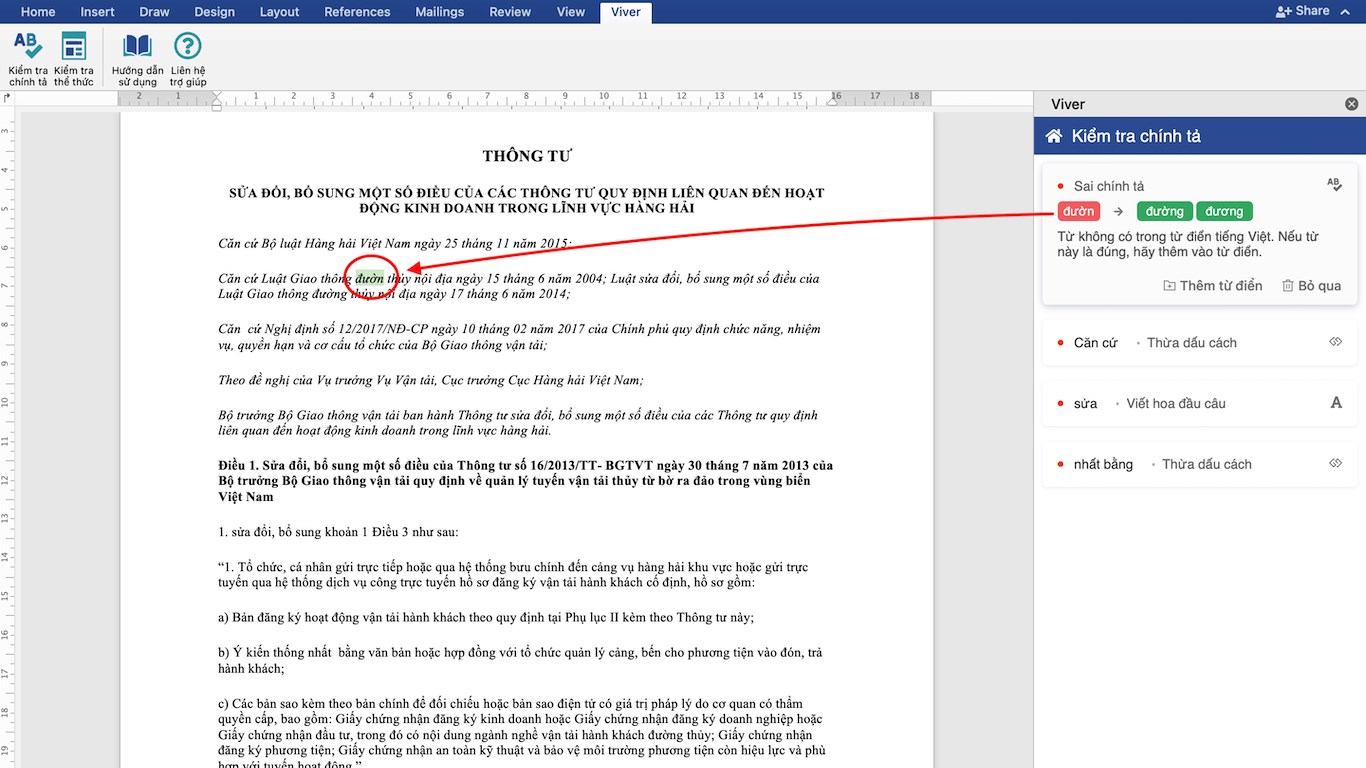Image resolution: width=1366 pixels, height=768 pixels.
Task: Apply the suggestion 'đương'
Action: coord(1224,211)
